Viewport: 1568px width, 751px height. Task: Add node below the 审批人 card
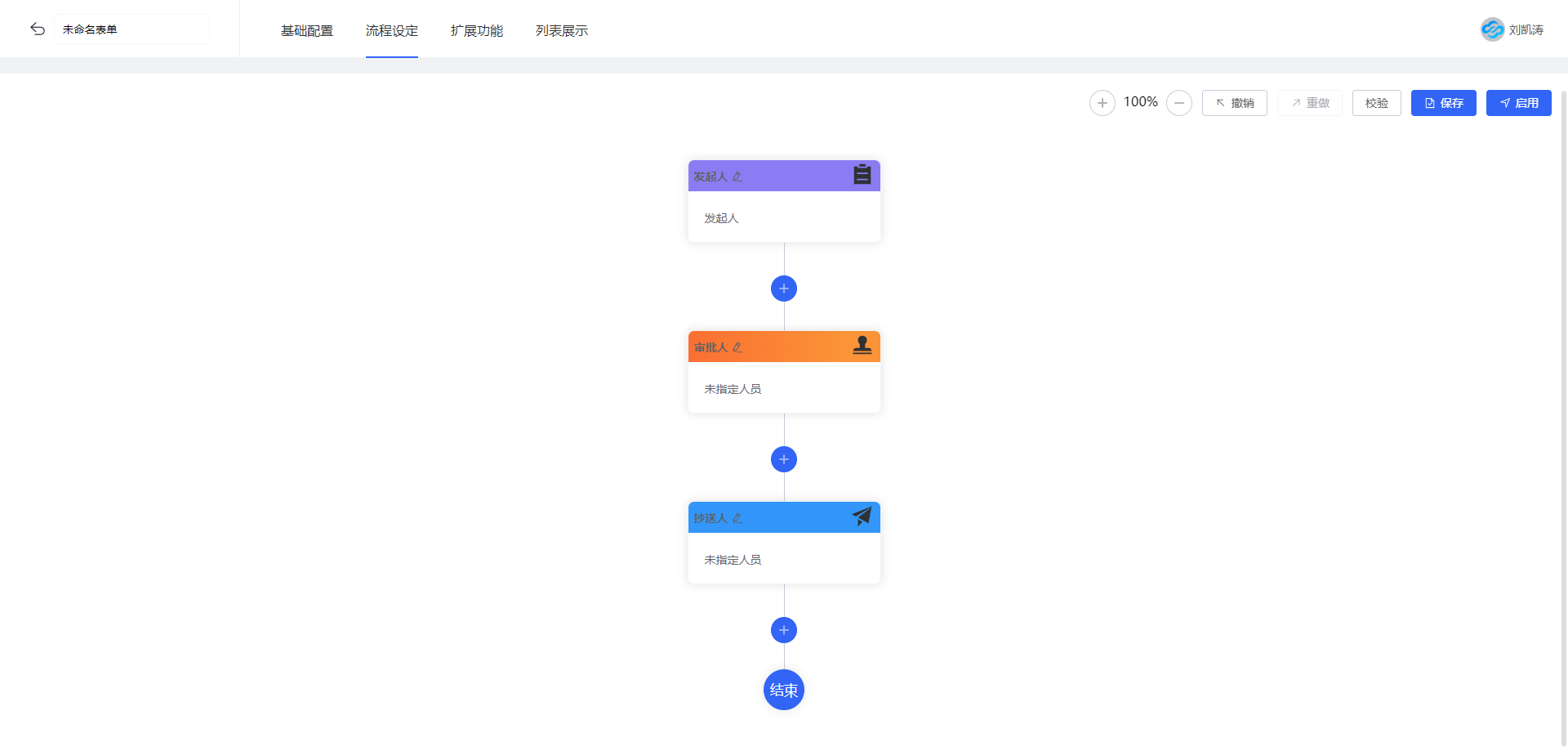coord(784,459)
